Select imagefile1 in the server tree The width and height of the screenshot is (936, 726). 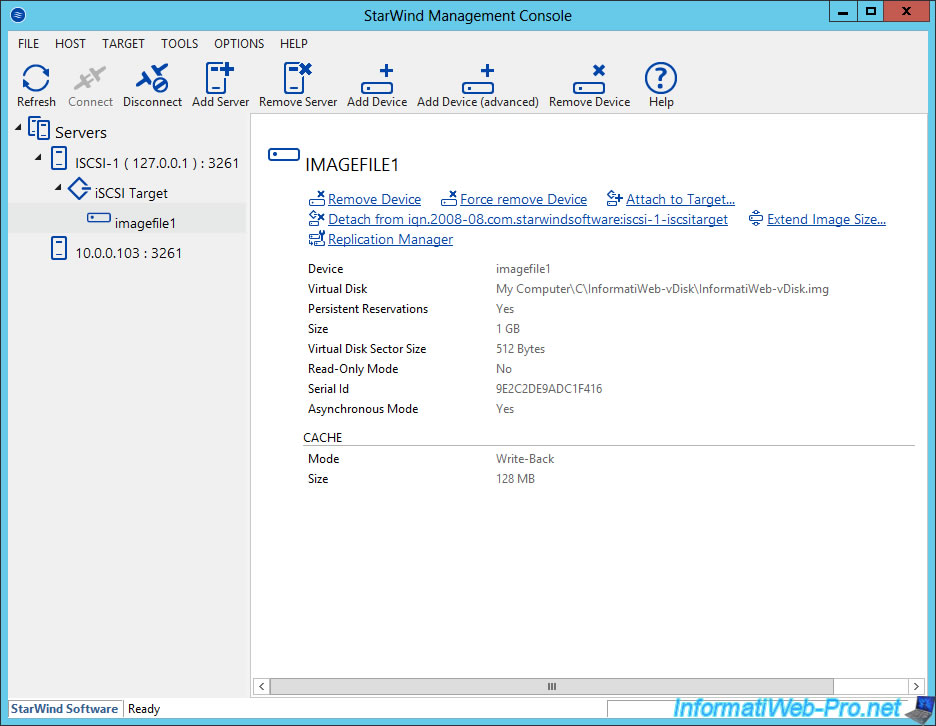tap(146, 222)
